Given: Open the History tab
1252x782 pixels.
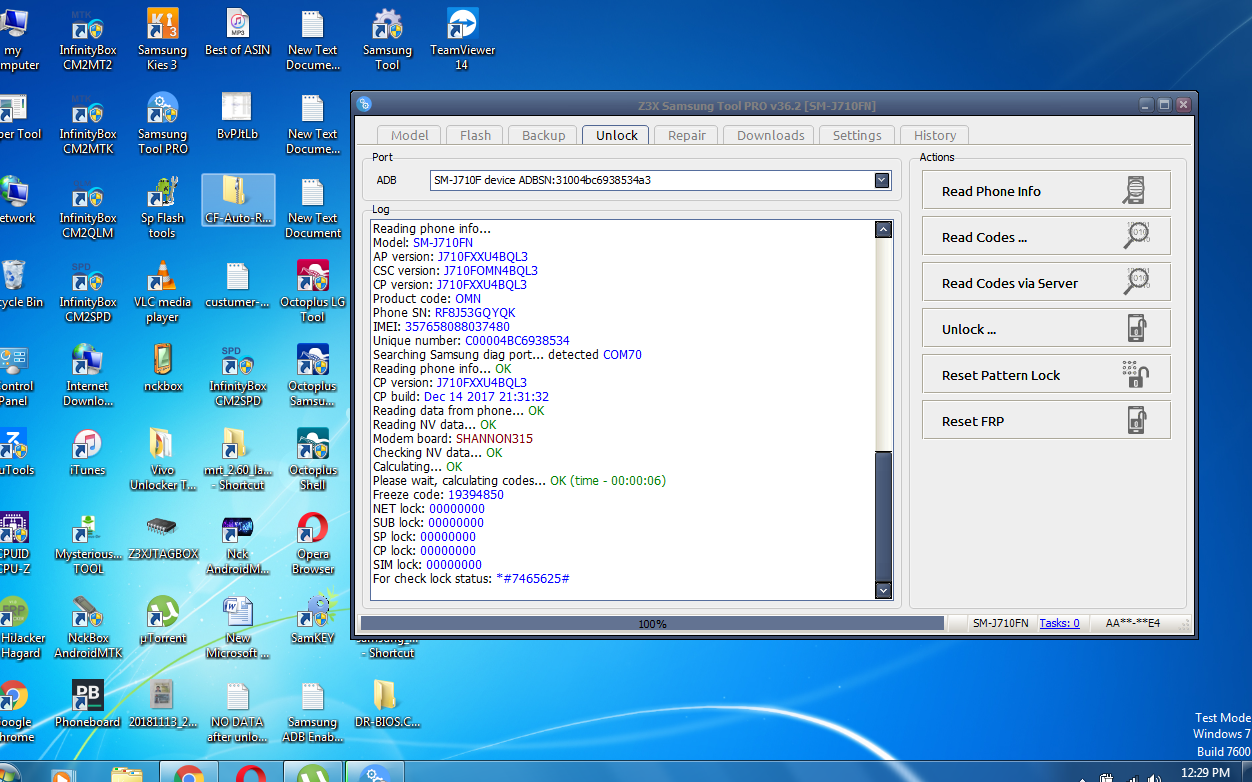Looking at the screenshot, I should point(935,135).
